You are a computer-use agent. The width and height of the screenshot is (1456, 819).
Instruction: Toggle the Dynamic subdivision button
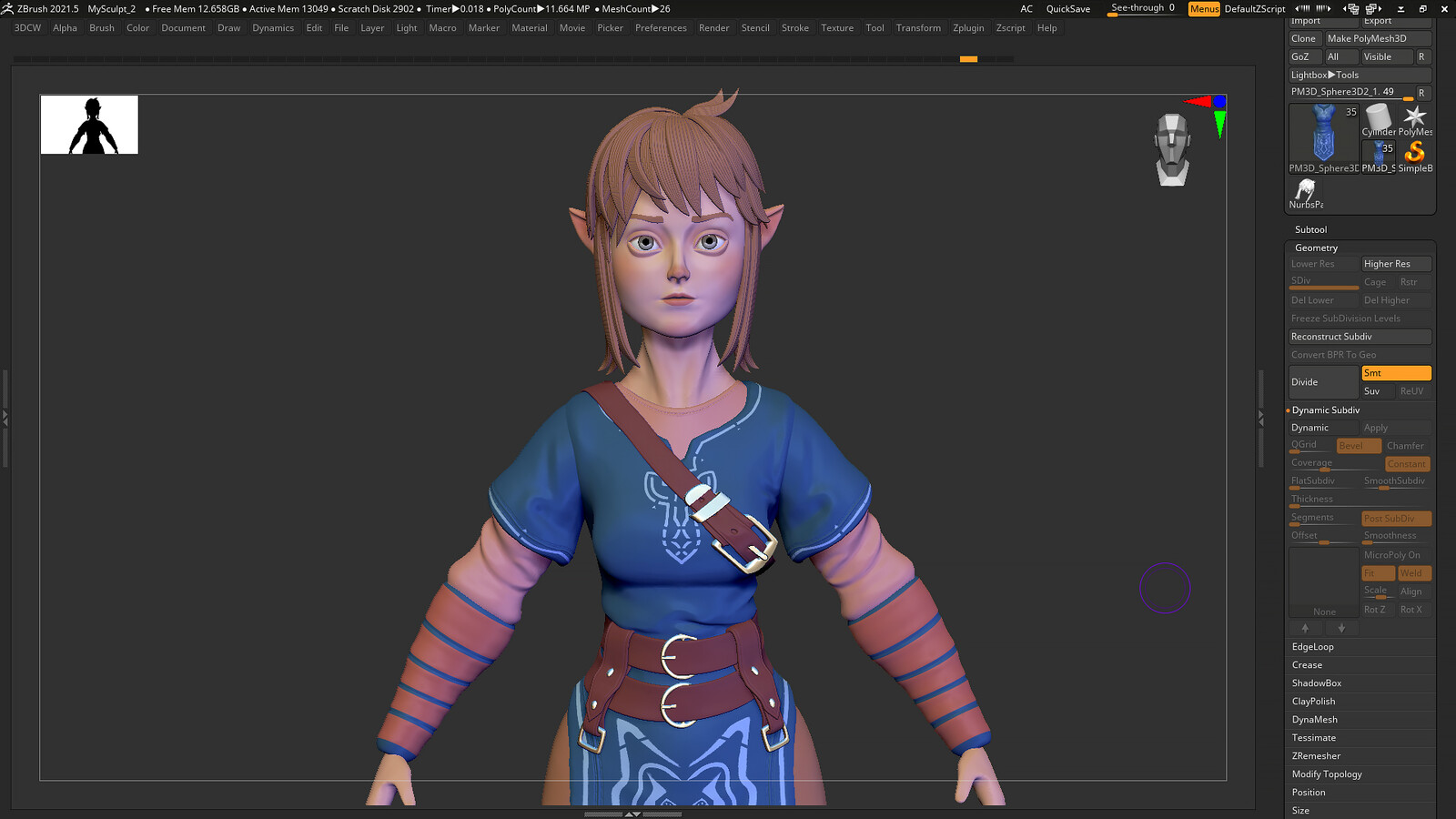(x=1323, y=428)
